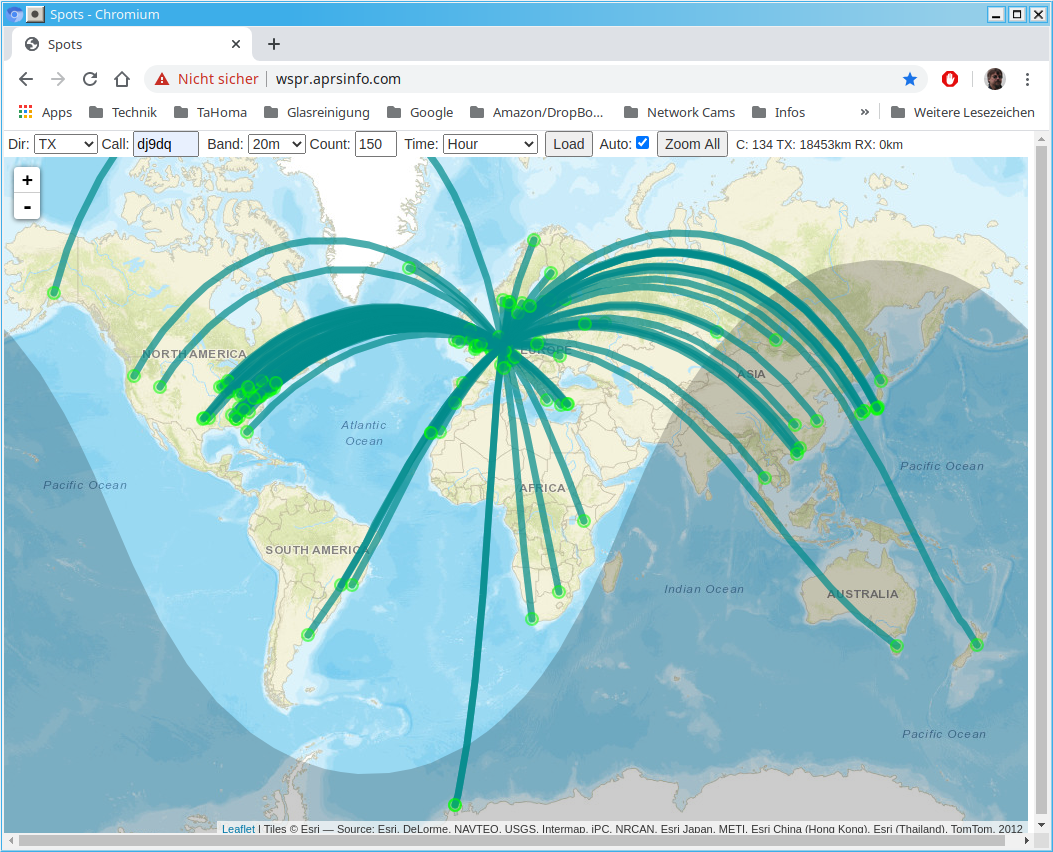This screenshot has width=1053, height=852.
Task: Click the Zoom All button
Action: pyautogui.click(x=692, y=144)
